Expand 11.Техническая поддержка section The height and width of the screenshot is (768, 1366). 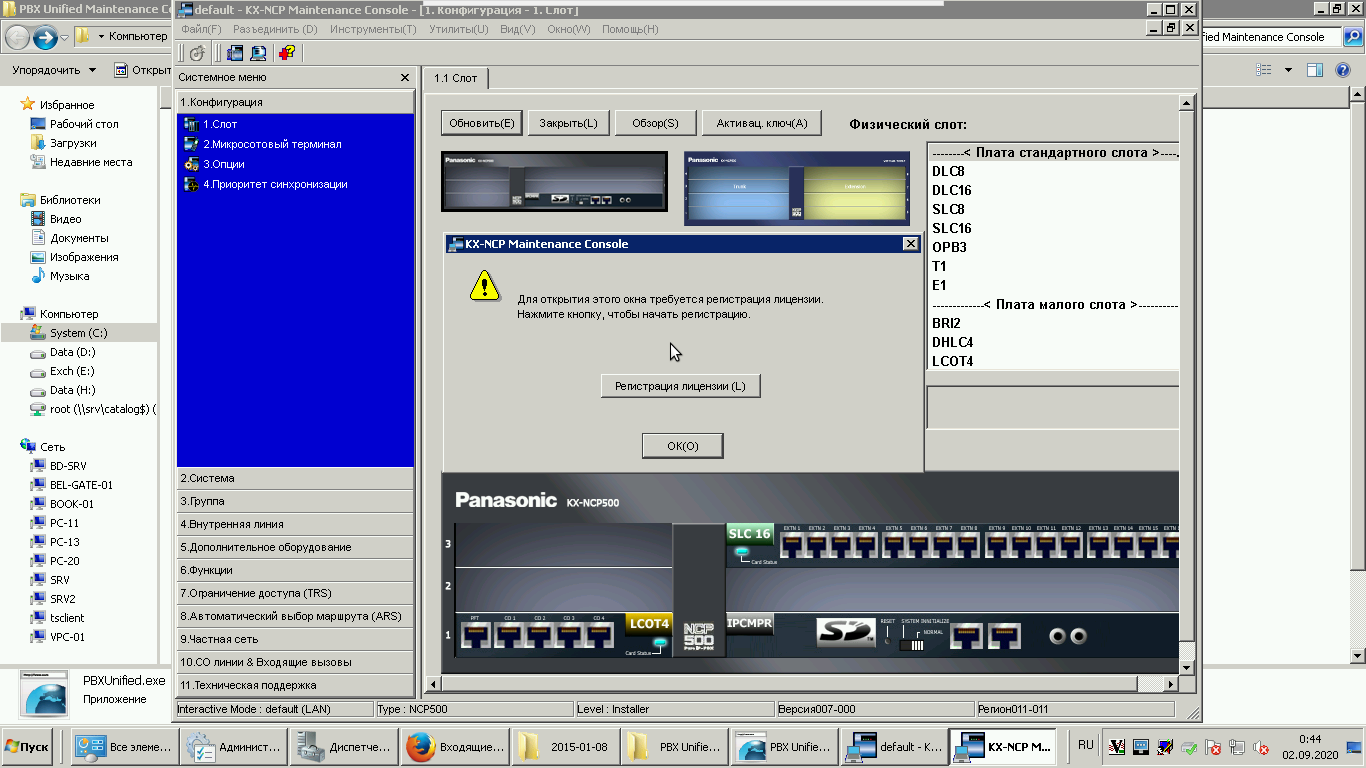click(295, 685)
